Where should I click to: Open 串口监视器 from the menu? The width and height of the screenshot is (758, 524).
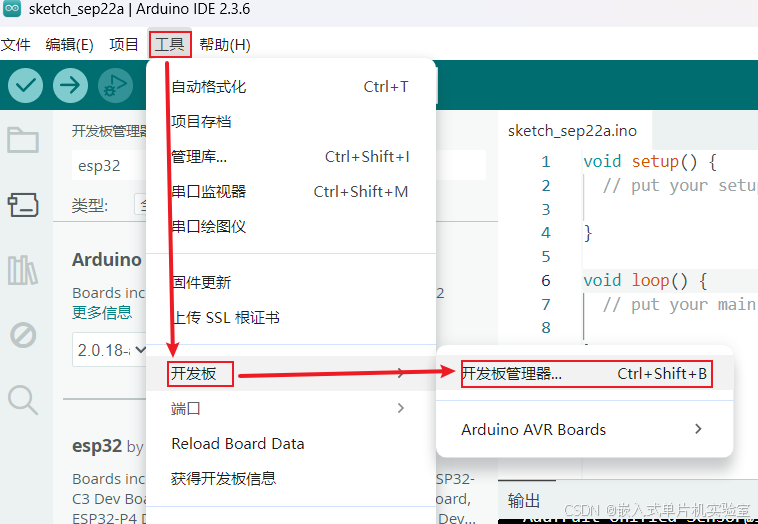pyautogui.click(x=291, y=191)
